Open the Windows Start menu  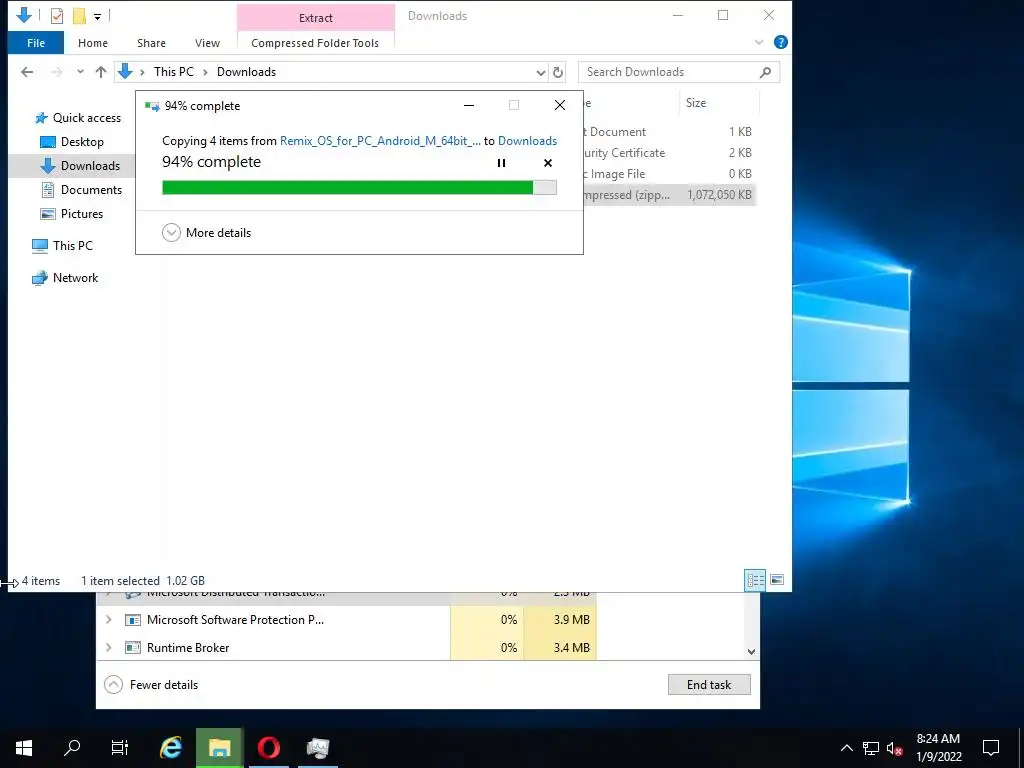tap(24, 748)
